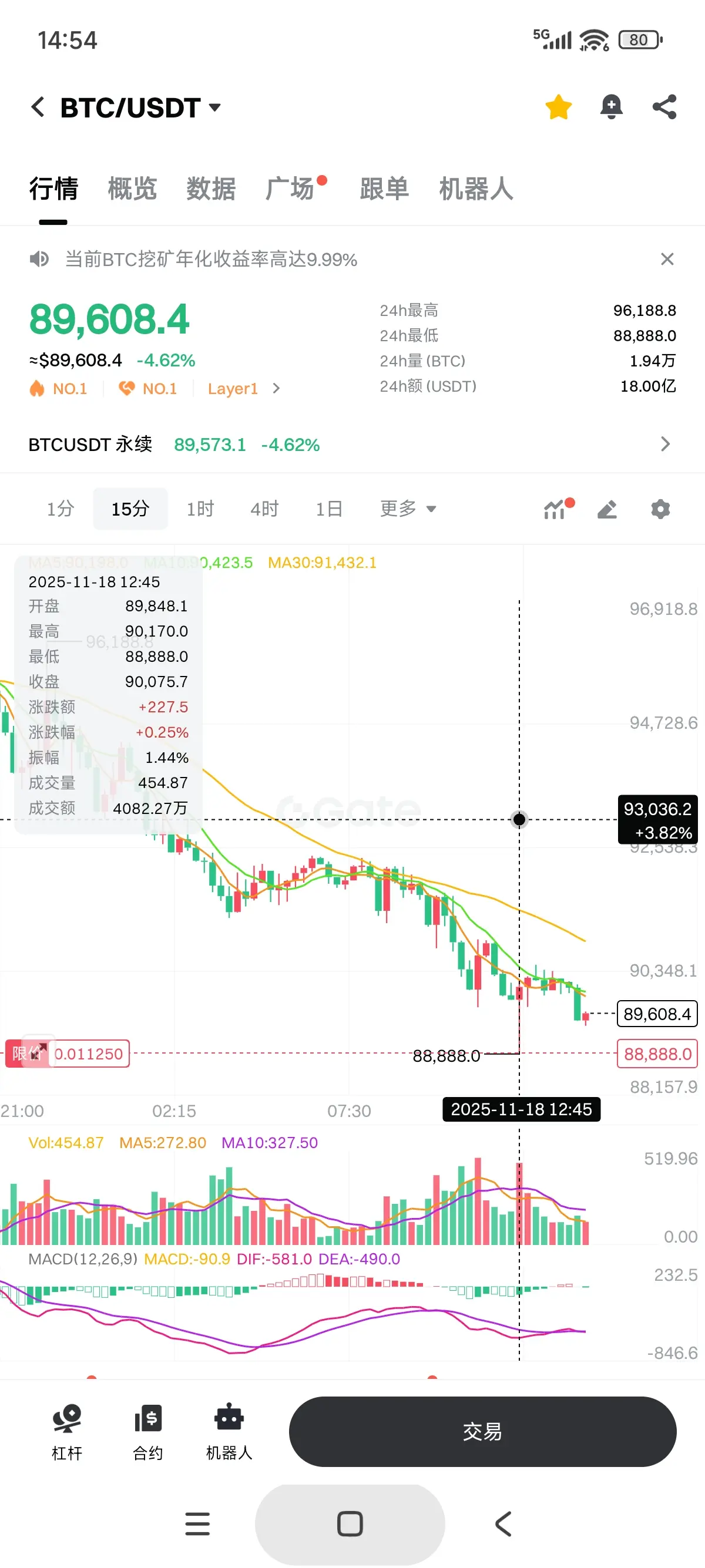The image size is (705, 1568).
Task: Expand tags with arrow after Layer1
Action: (x=276, y=388)
